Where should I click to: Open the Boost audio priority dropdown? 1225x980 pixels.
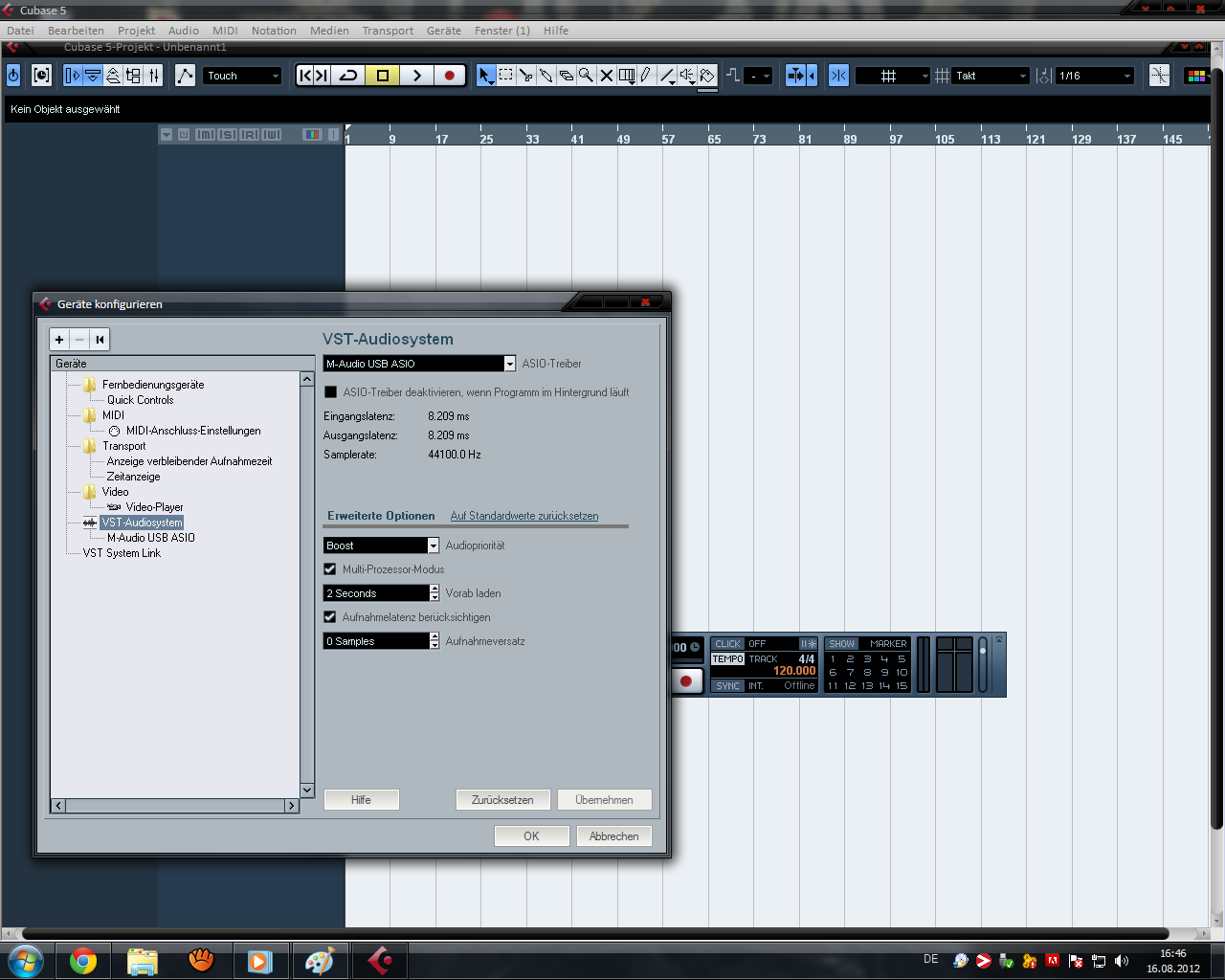click(x=381, y=546)
